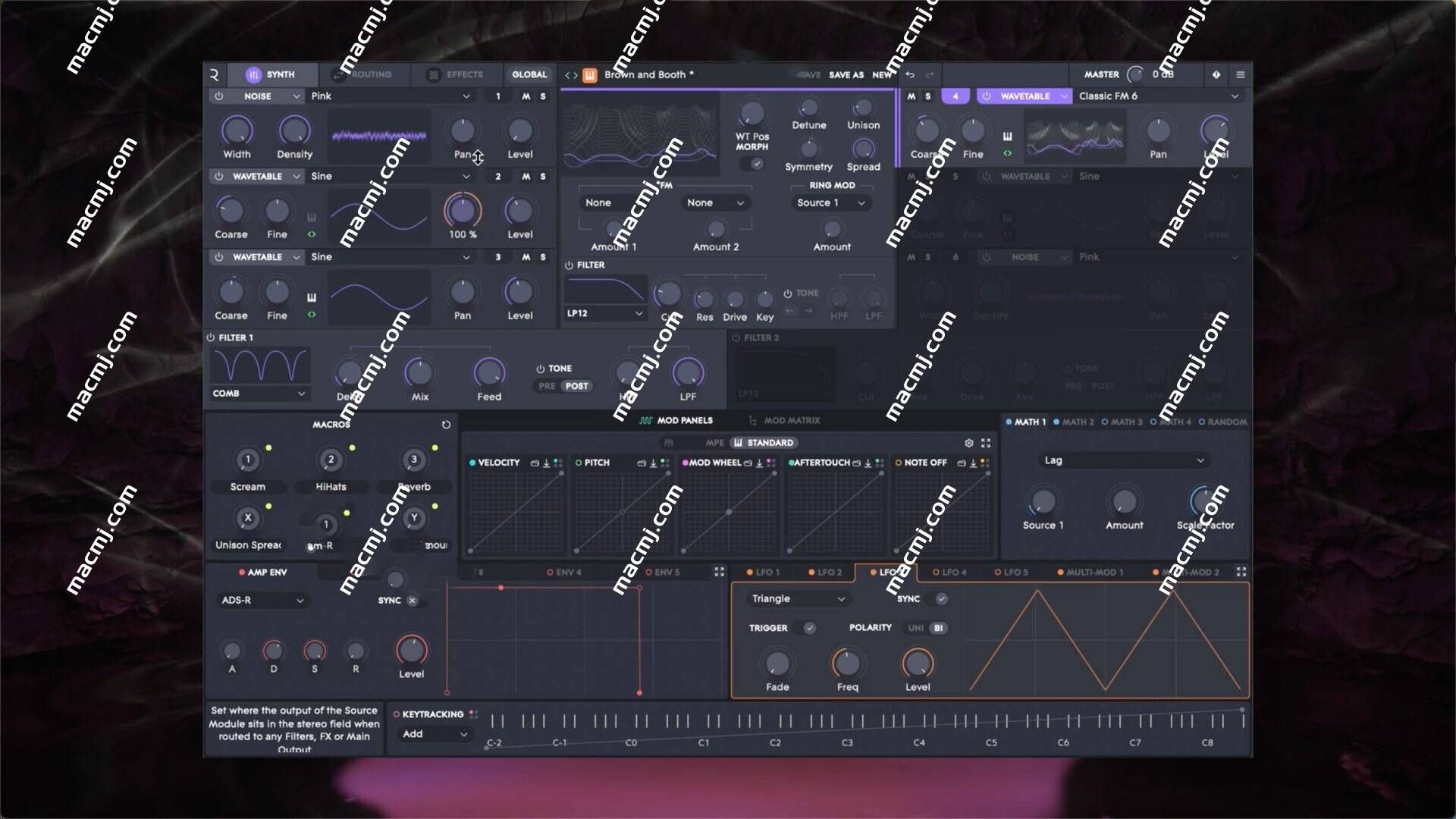The width and height of the screenshot is (1456, 819).
Task: Mute generator 1 with M icon
Action: coord(526,96)
